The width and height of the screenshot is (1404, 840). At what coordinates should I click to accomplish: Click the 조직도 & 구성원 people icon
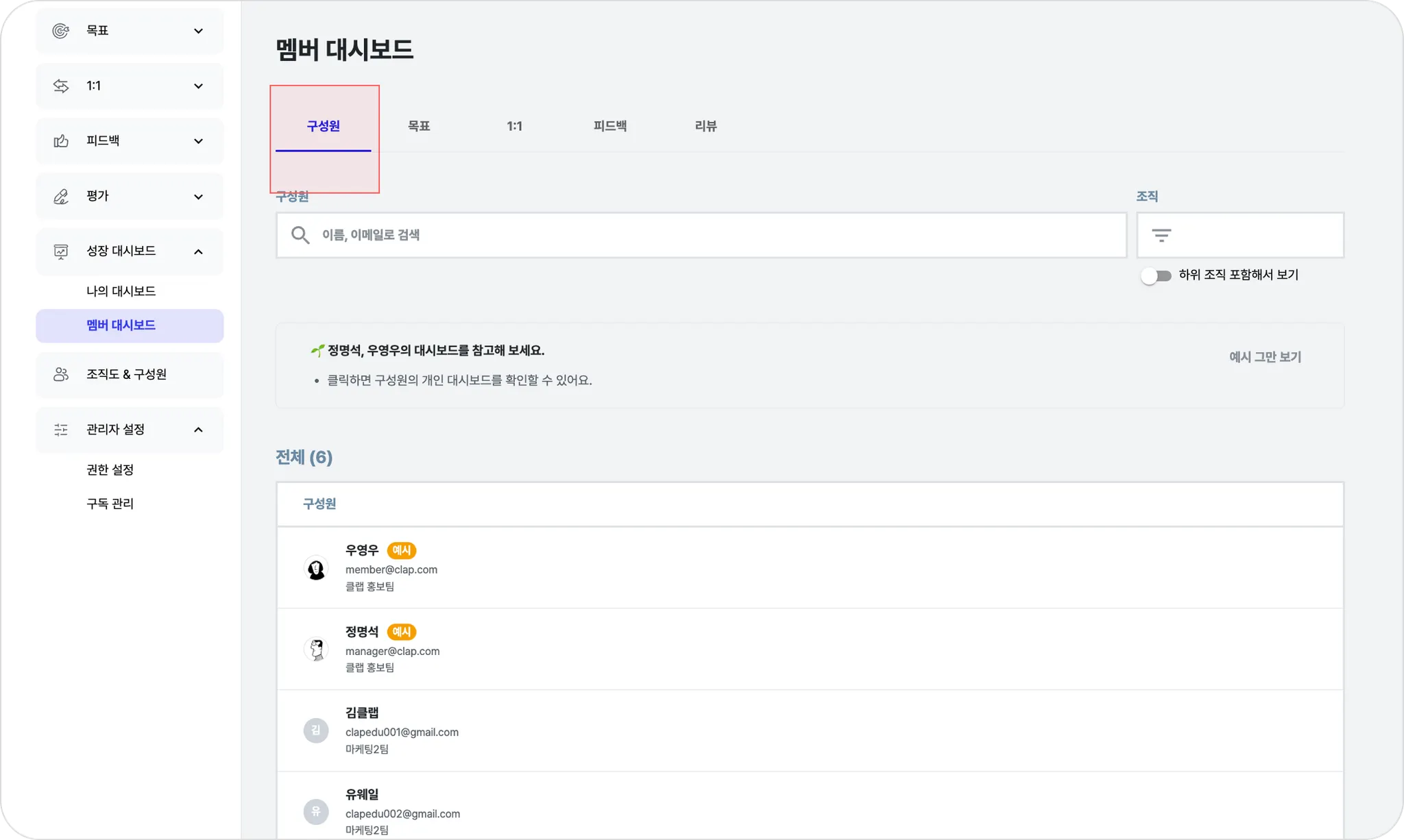pos(61,375)
